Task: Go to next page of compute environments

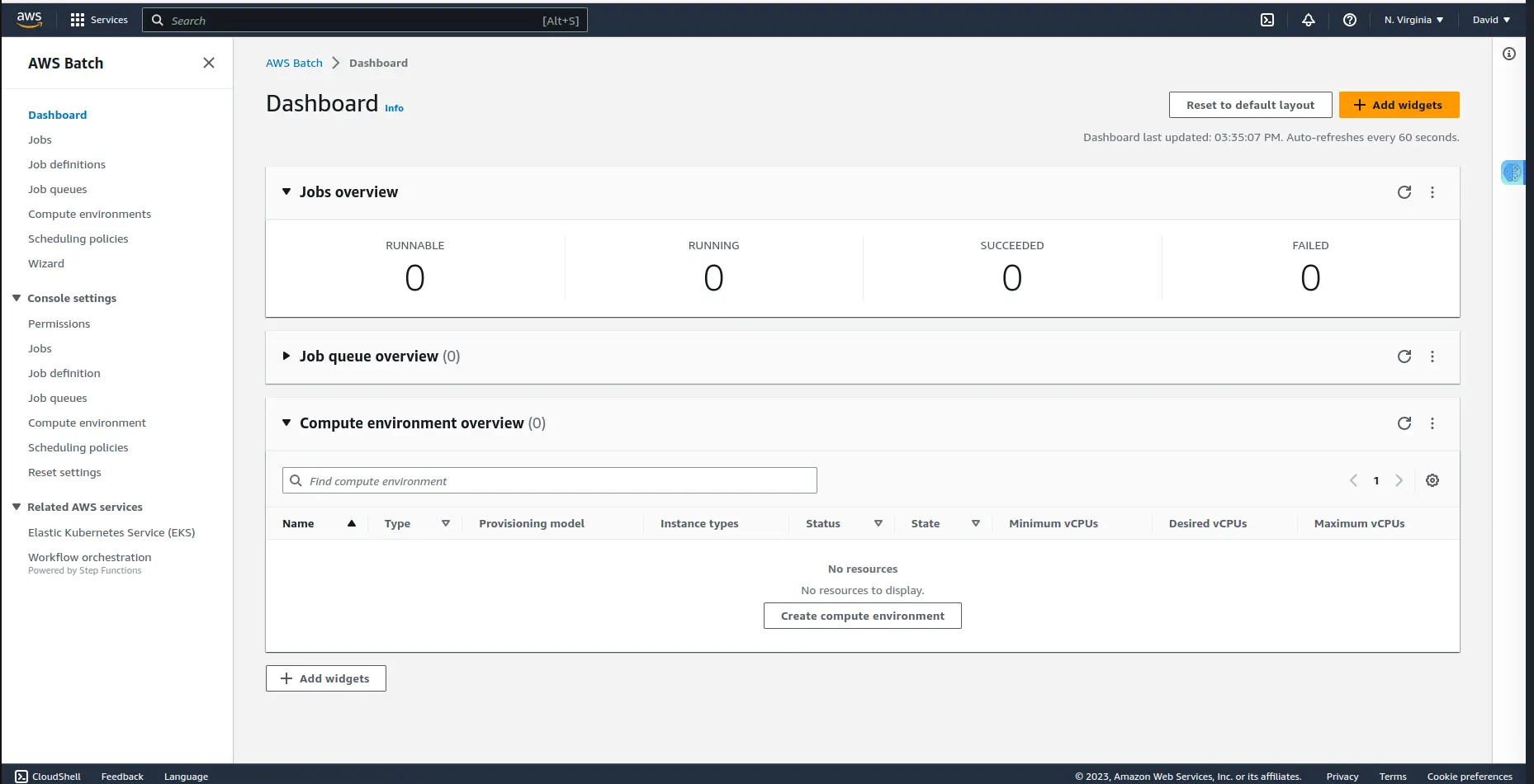Action: (1399, 480)
